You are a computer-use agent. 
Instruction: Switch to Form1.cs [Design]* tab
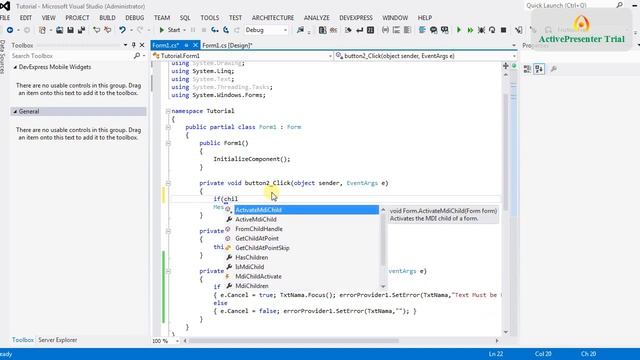[x=227, y=45]
